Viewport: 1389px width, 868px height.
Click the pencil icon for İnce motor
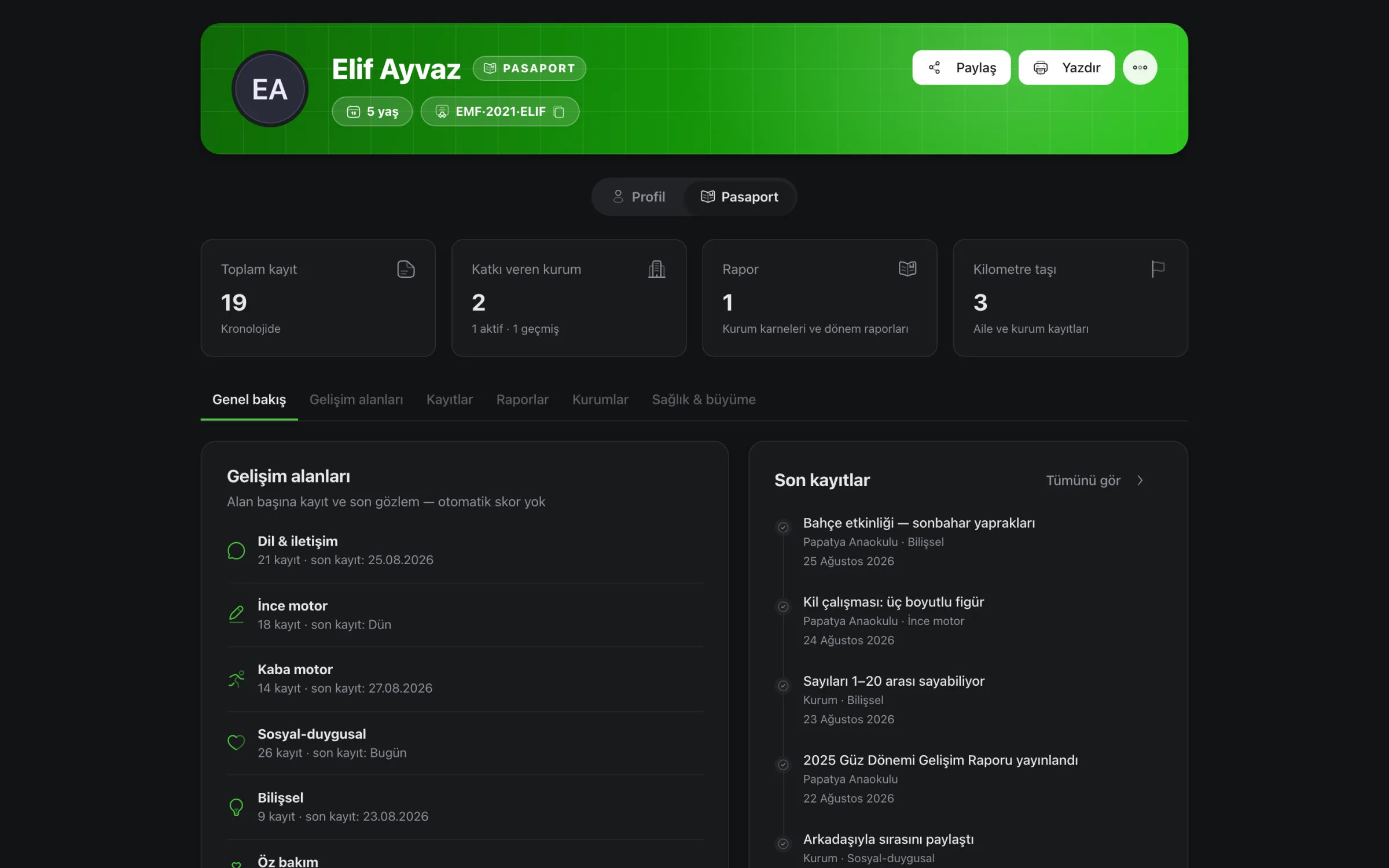click(x=236, y=614)
